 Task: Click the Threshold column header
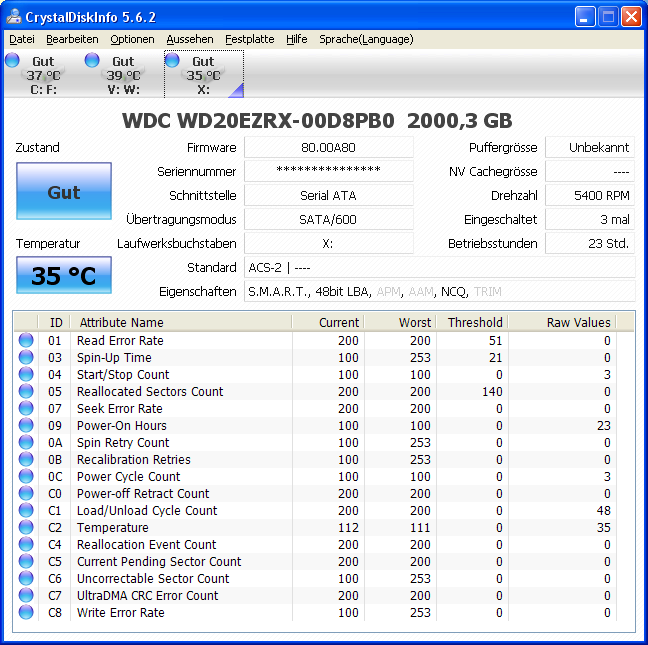472,322
